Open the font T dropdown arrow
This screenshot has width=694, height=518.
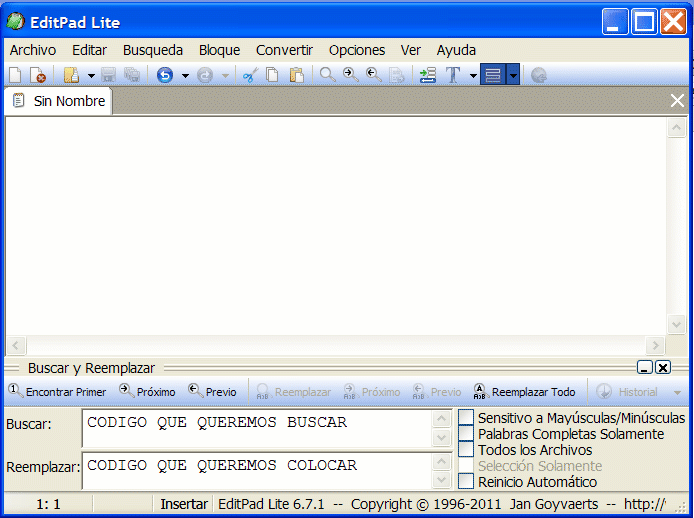[473, 76]
